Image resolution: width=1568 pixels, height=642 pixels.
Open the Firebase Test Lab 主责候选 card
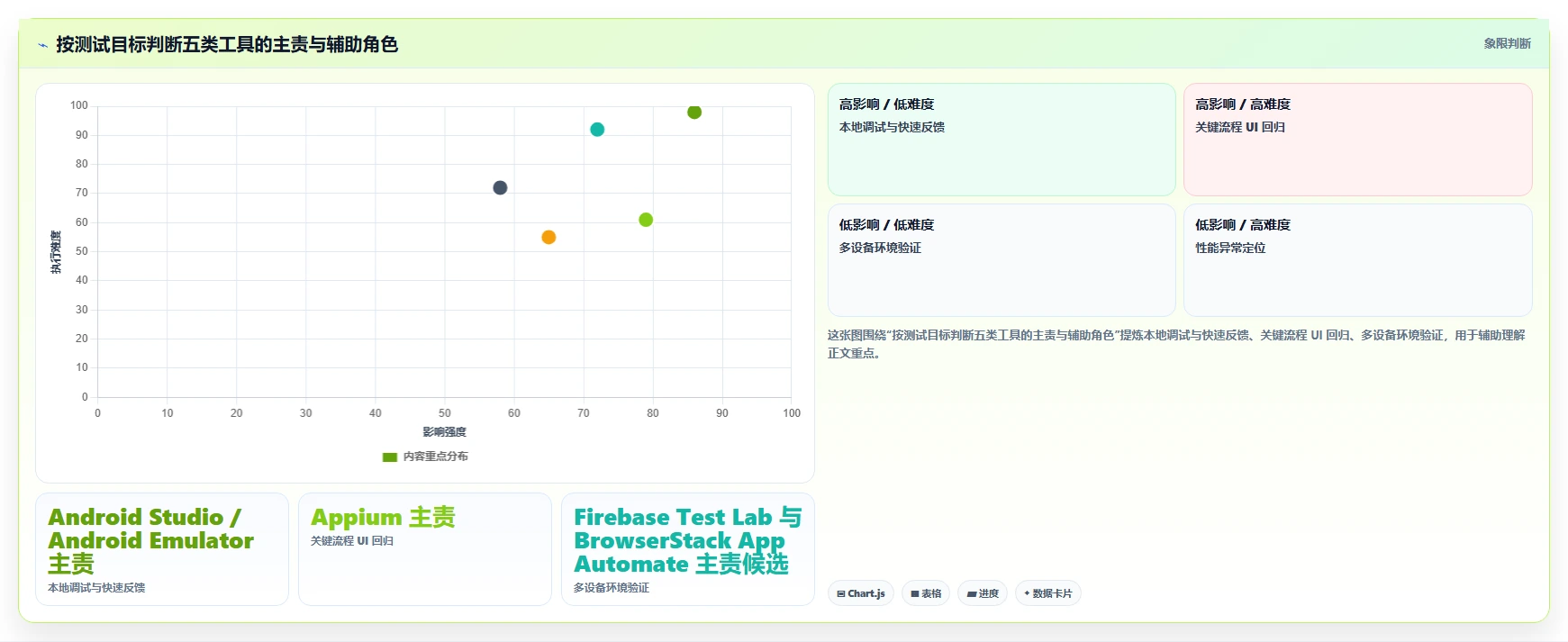point(688,549)
